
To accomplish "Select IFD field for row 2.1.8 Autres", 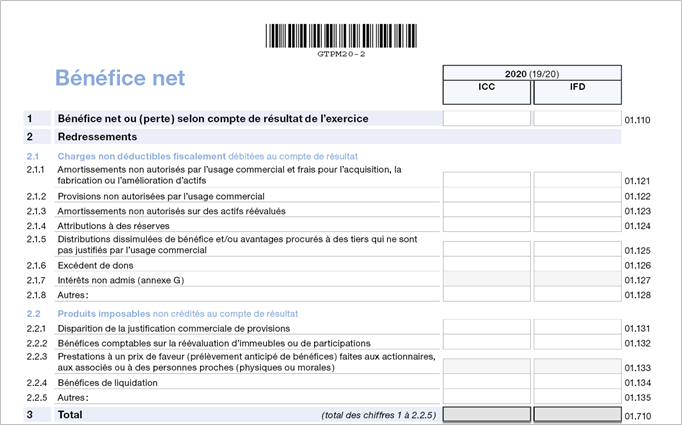I will [577, 295].
